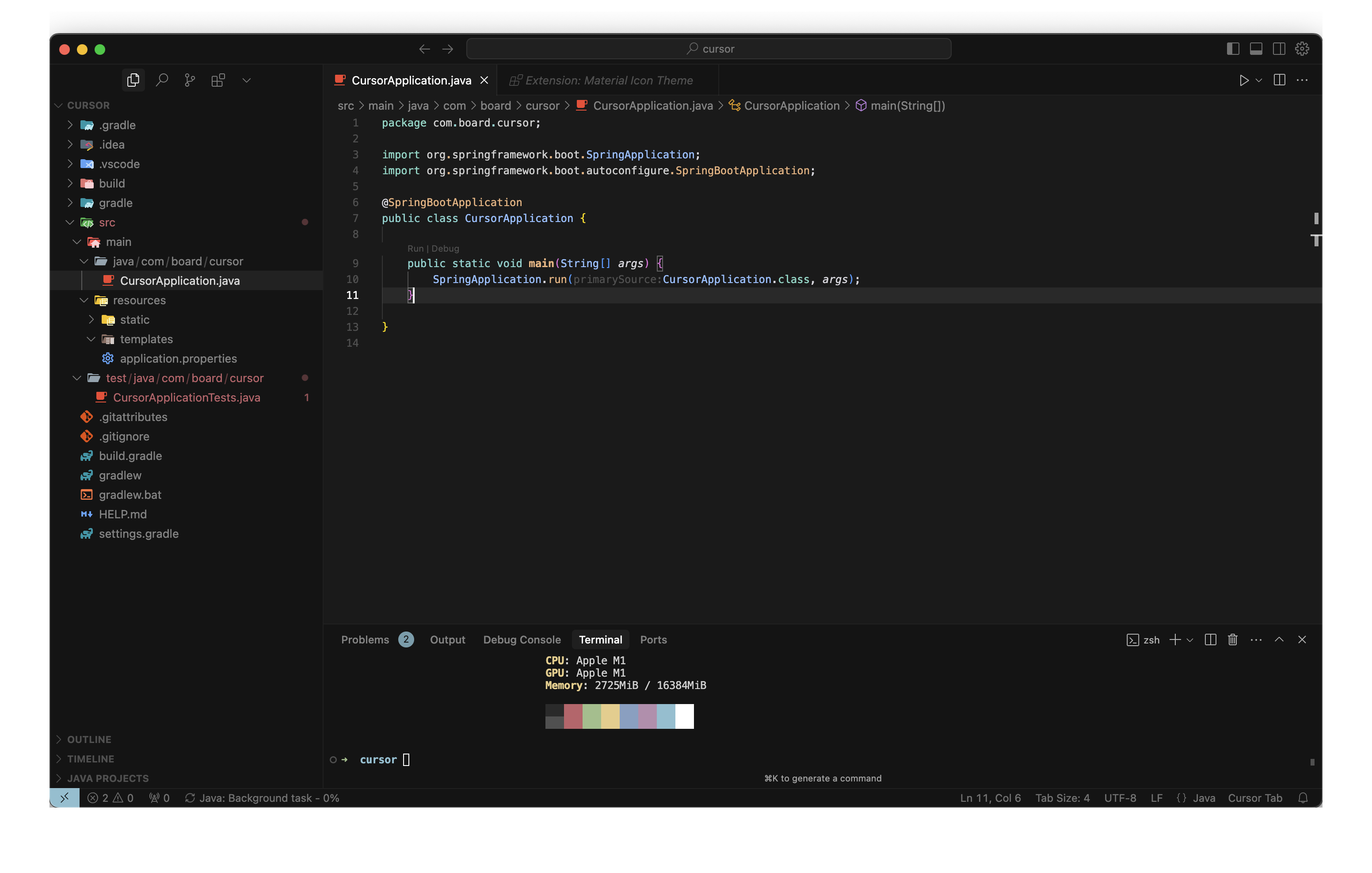Click the blue terminal color block
The height and width of the screenshot is (873, 1372).
pos(629,716)
